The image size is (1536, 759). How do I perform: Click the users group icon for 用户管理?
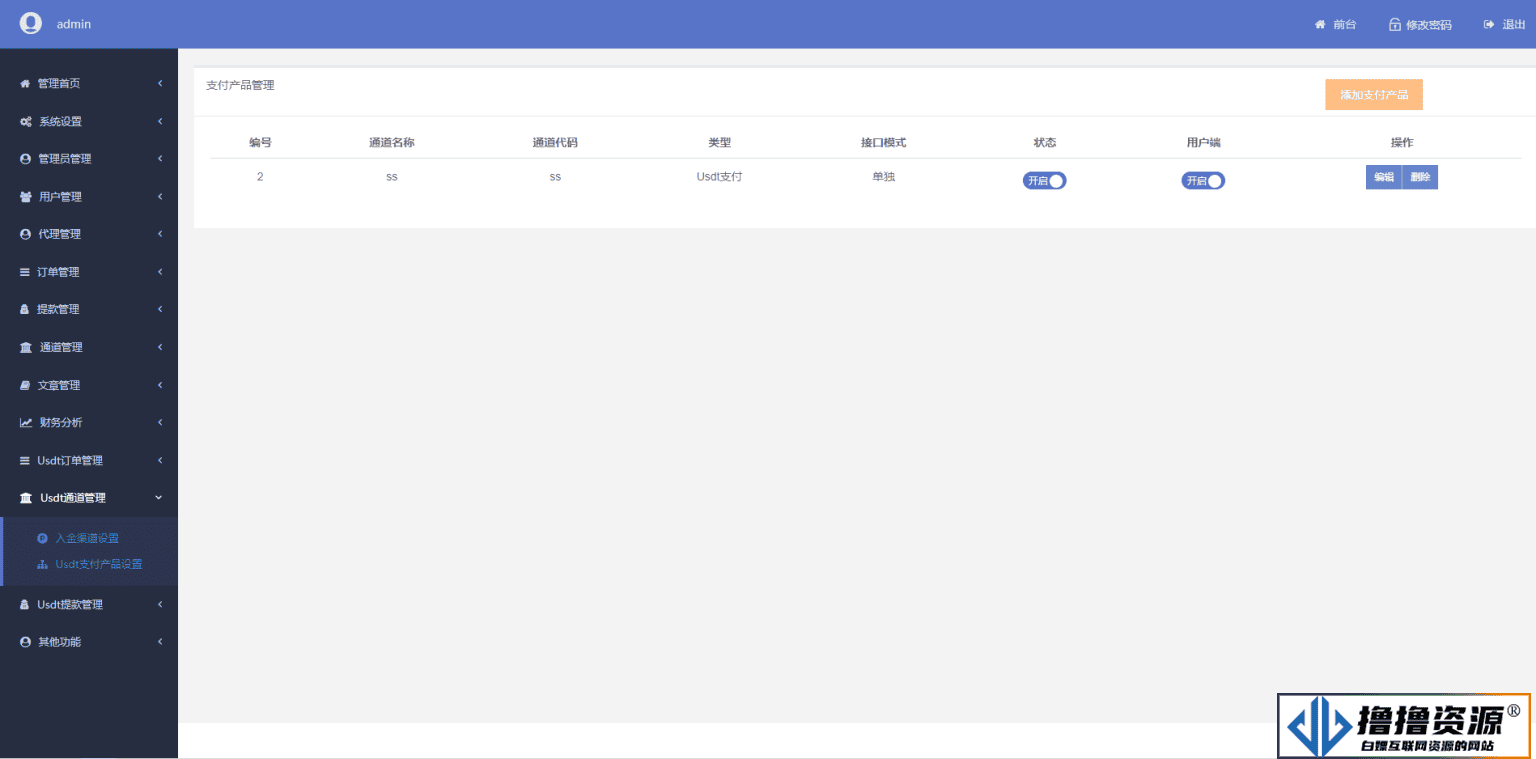coord(26,197)
